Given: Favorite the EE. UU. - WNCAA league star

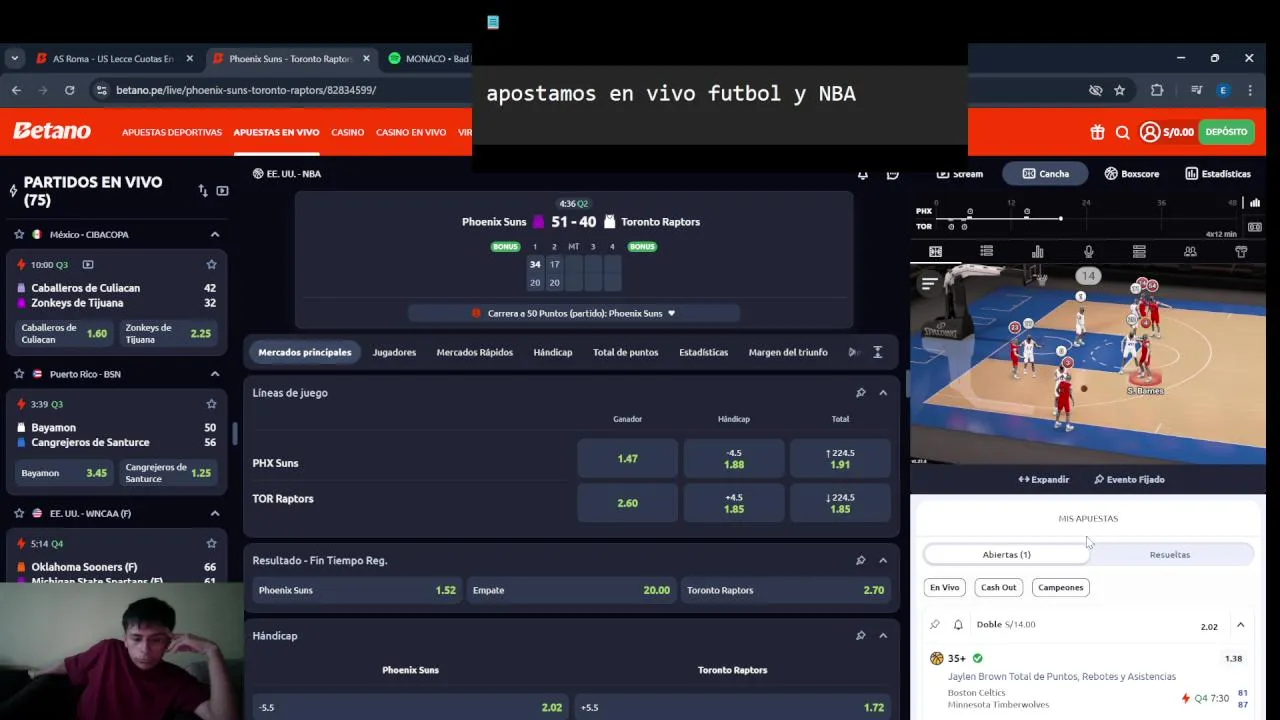Looking at the screenshot, I should [x=19, y=513].
